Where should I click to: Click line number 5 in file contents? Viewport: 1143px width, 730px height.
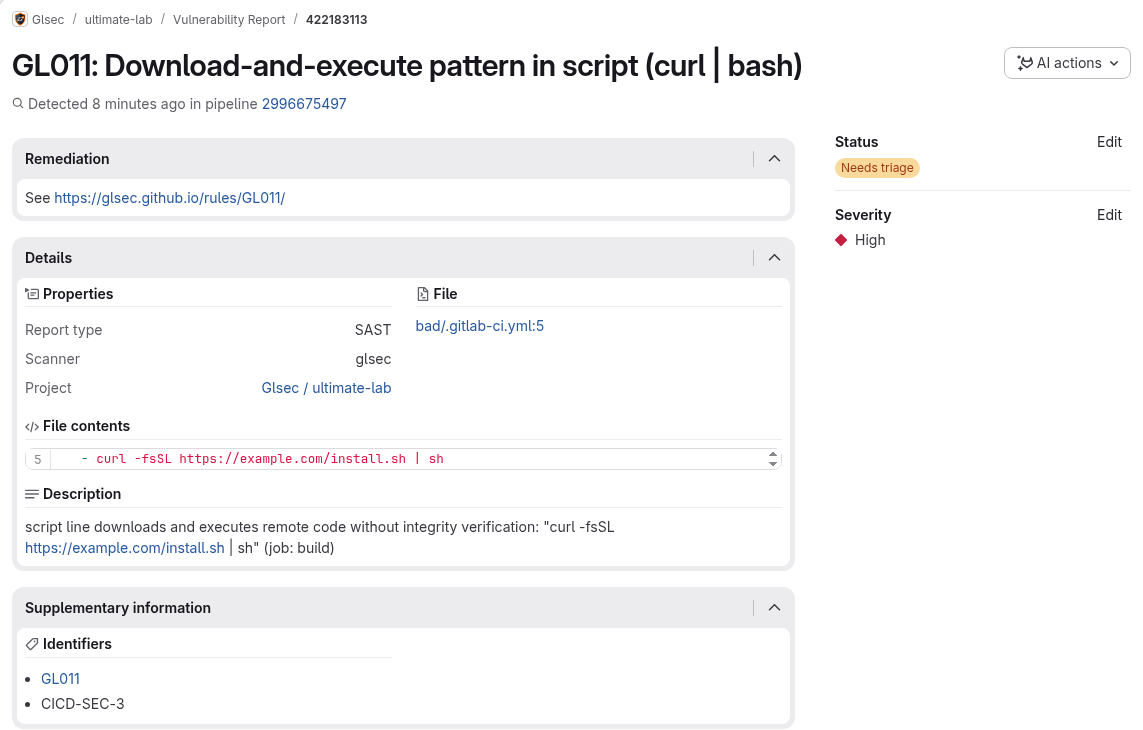[x=38, y=459]
